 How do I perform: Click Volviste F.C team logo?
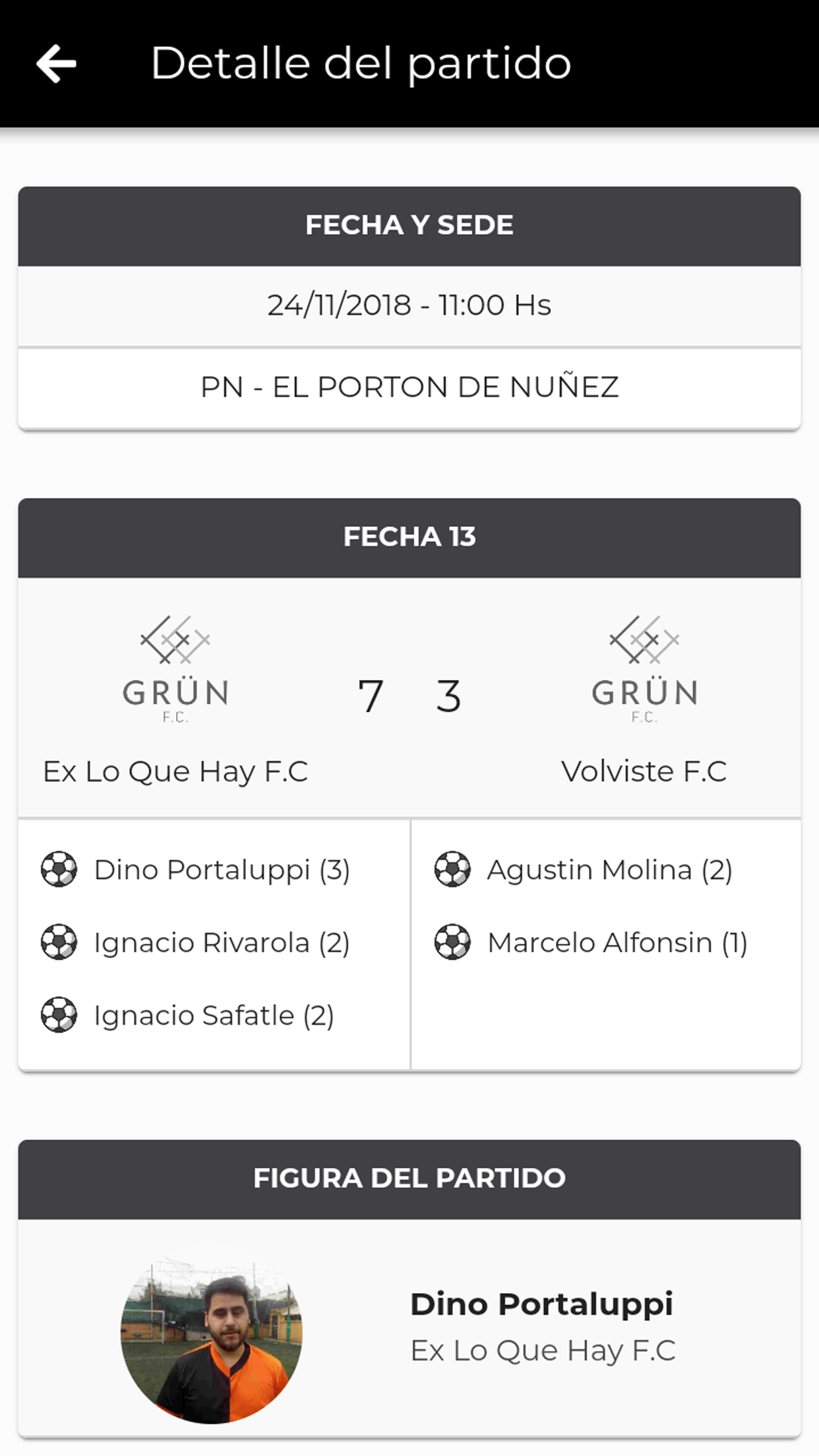[x=644, y=669]
